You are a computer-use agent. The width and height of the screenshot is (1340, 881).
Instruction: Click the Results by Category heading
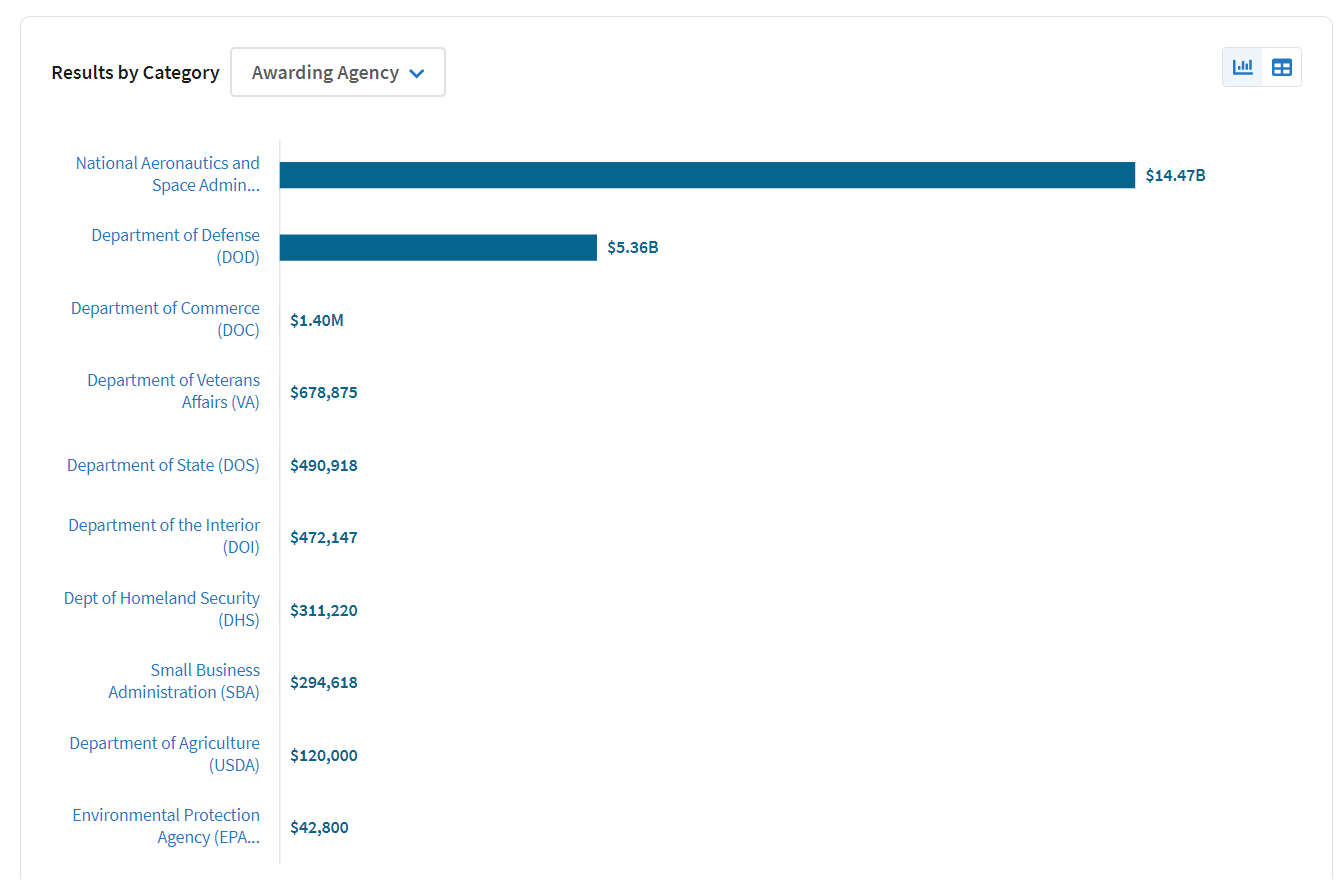pos(135,72)
